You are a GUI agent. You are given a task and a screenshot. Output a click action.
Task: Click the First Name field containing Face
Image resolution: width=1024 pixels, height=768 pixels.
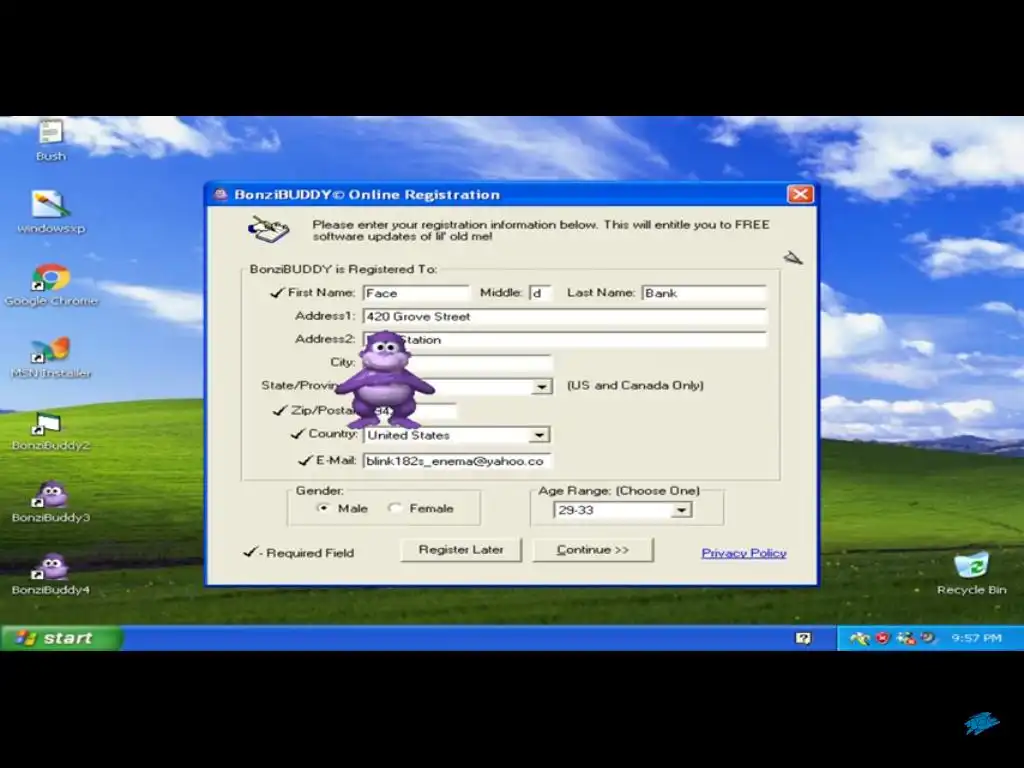(416, 293)
